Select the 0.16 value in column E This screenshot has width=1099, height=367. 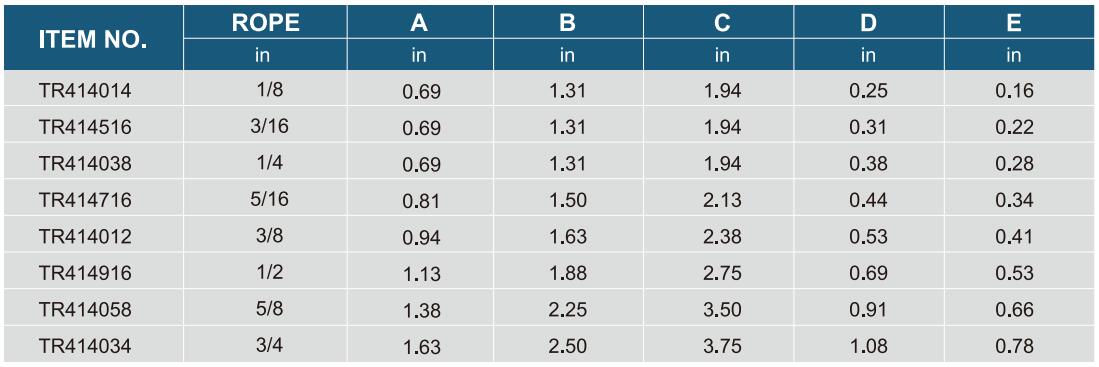pos(1014,90)
